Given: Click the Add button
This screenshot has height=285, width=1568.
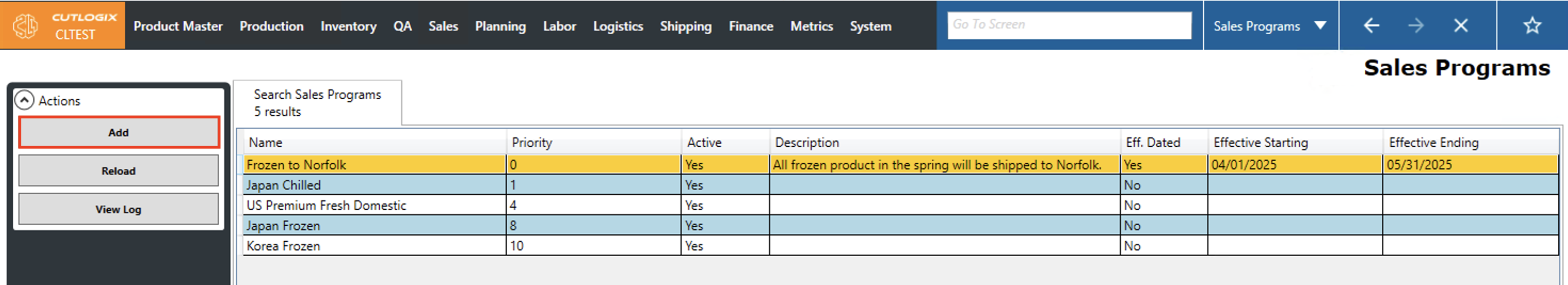Looking at the screenshot, I should (x=119, y=133).
